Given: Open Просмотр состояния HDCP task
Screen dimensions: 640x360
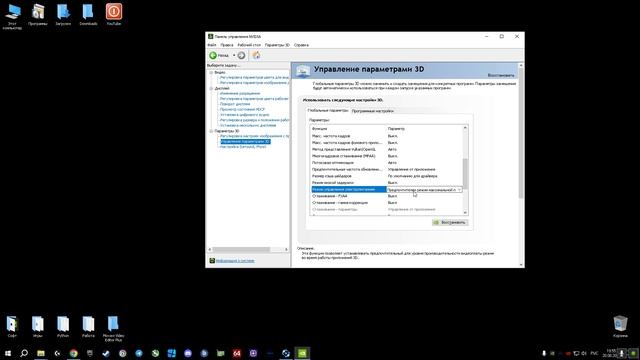Looking at the screenshot, I should click(x=242, y=109).
